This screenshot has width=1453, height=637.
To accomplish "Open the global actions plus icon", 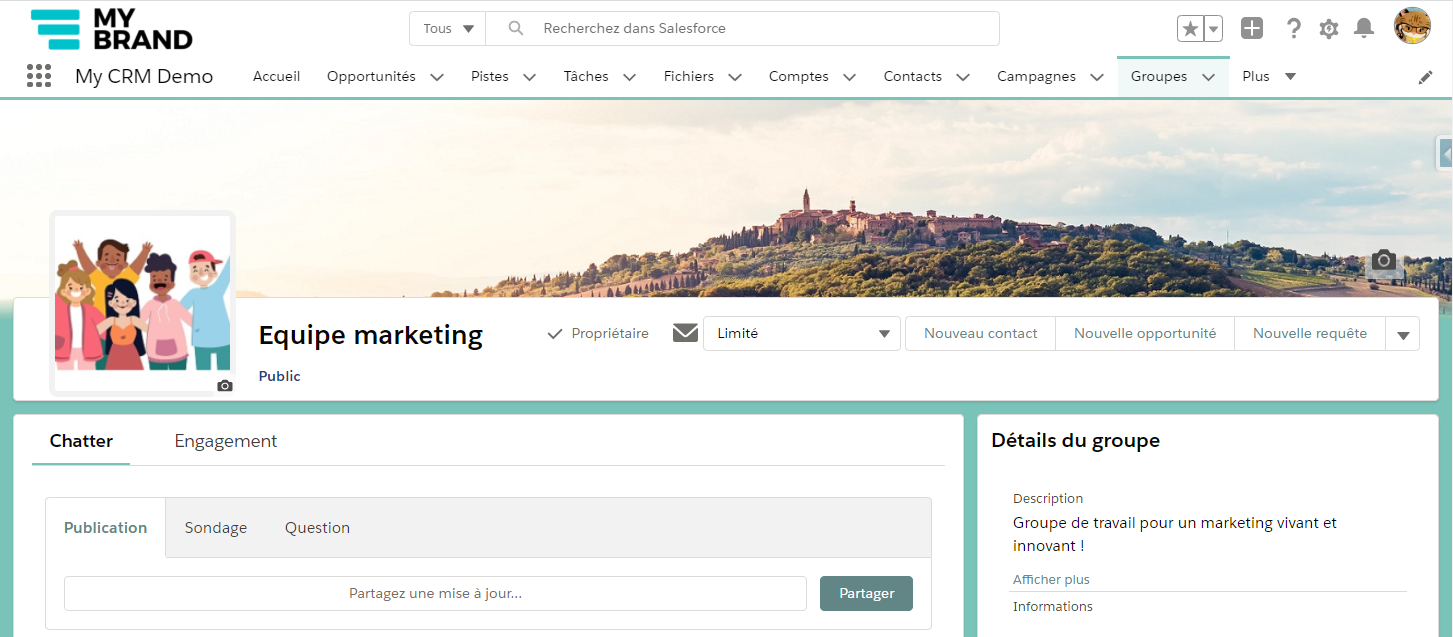I will click(1252, 29).
